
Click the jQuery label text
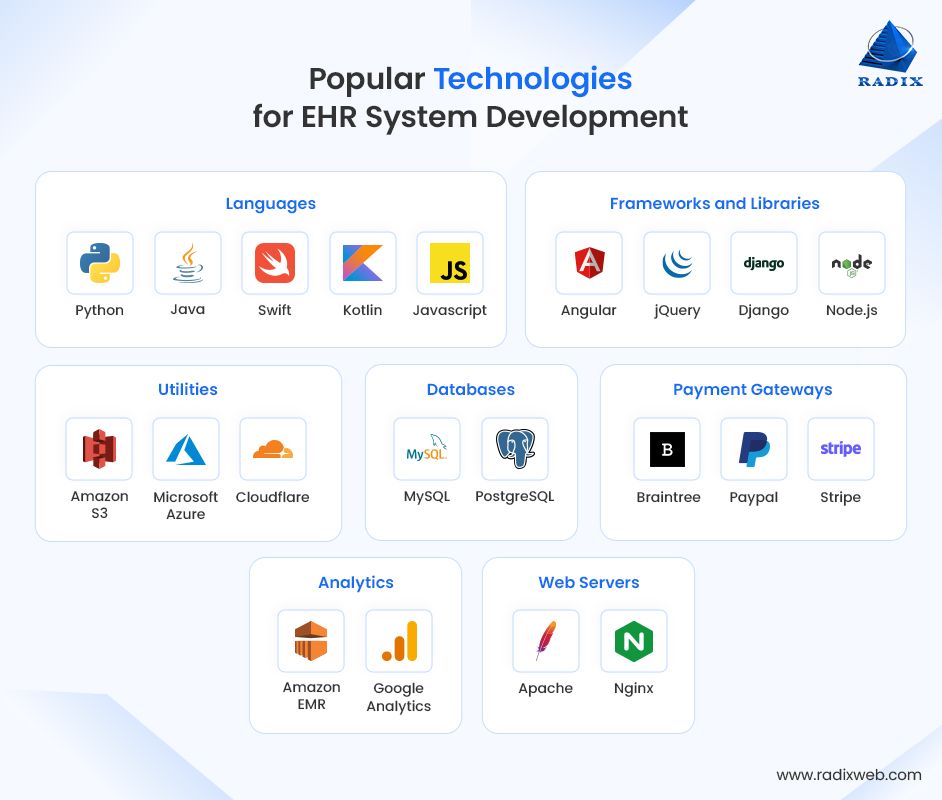(677, 311)
